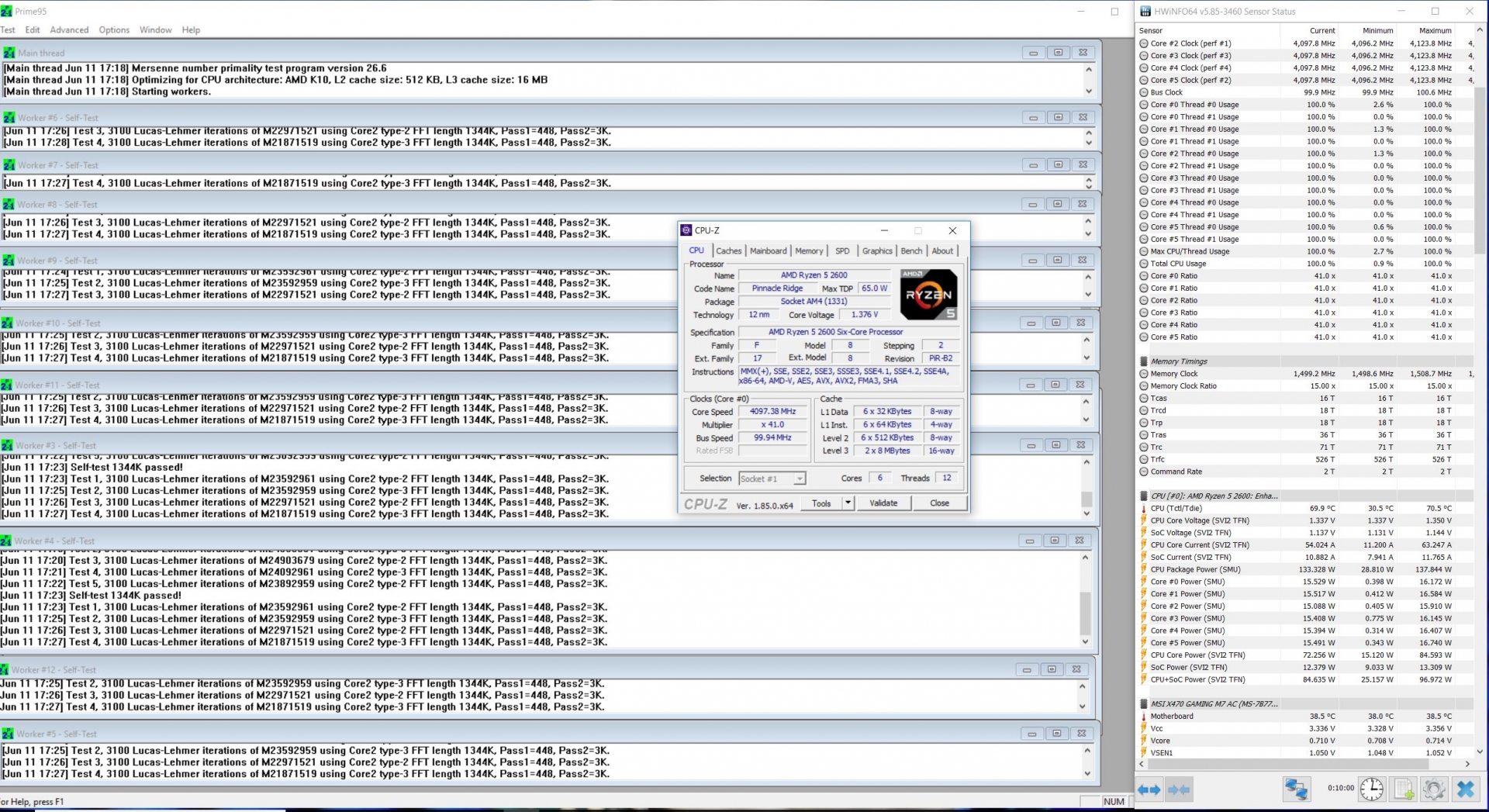Open HWiNFO settings gear icon
Image resolution: width=1489 pixels, height=812 pixels.
pos(1434,790)
